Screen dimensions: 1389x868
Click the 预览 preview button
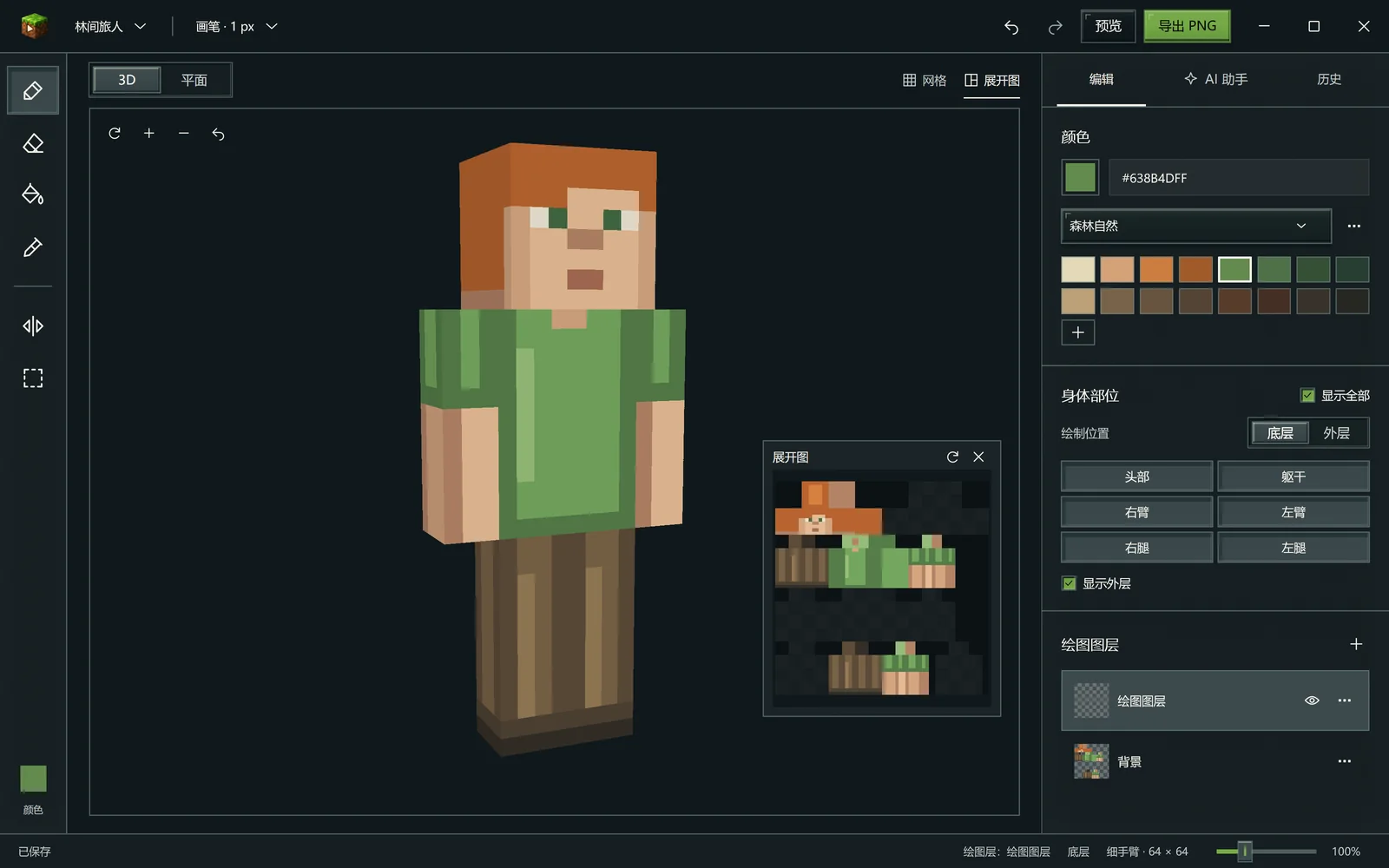pos(1108,26)
